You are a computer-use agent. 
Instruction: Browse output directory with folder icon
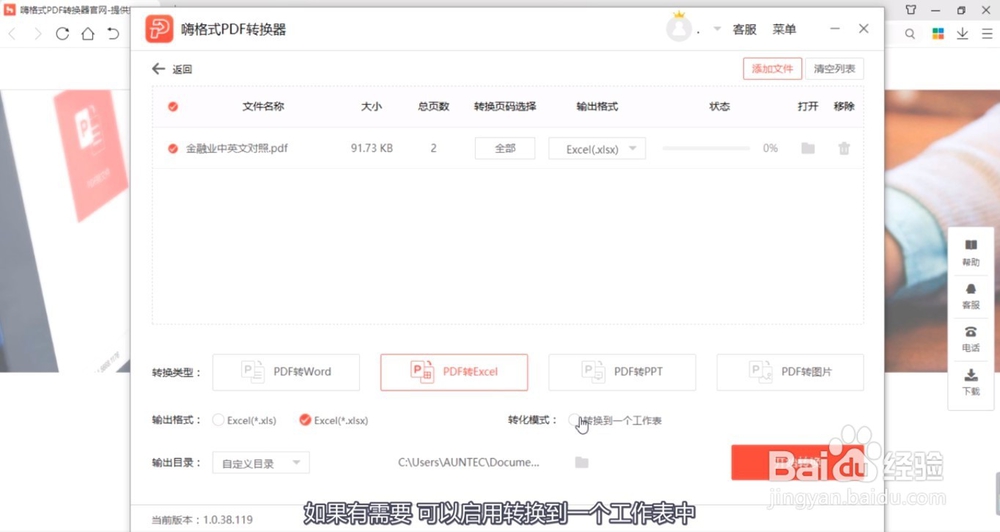pyautogui.click(x=582, y=462)
